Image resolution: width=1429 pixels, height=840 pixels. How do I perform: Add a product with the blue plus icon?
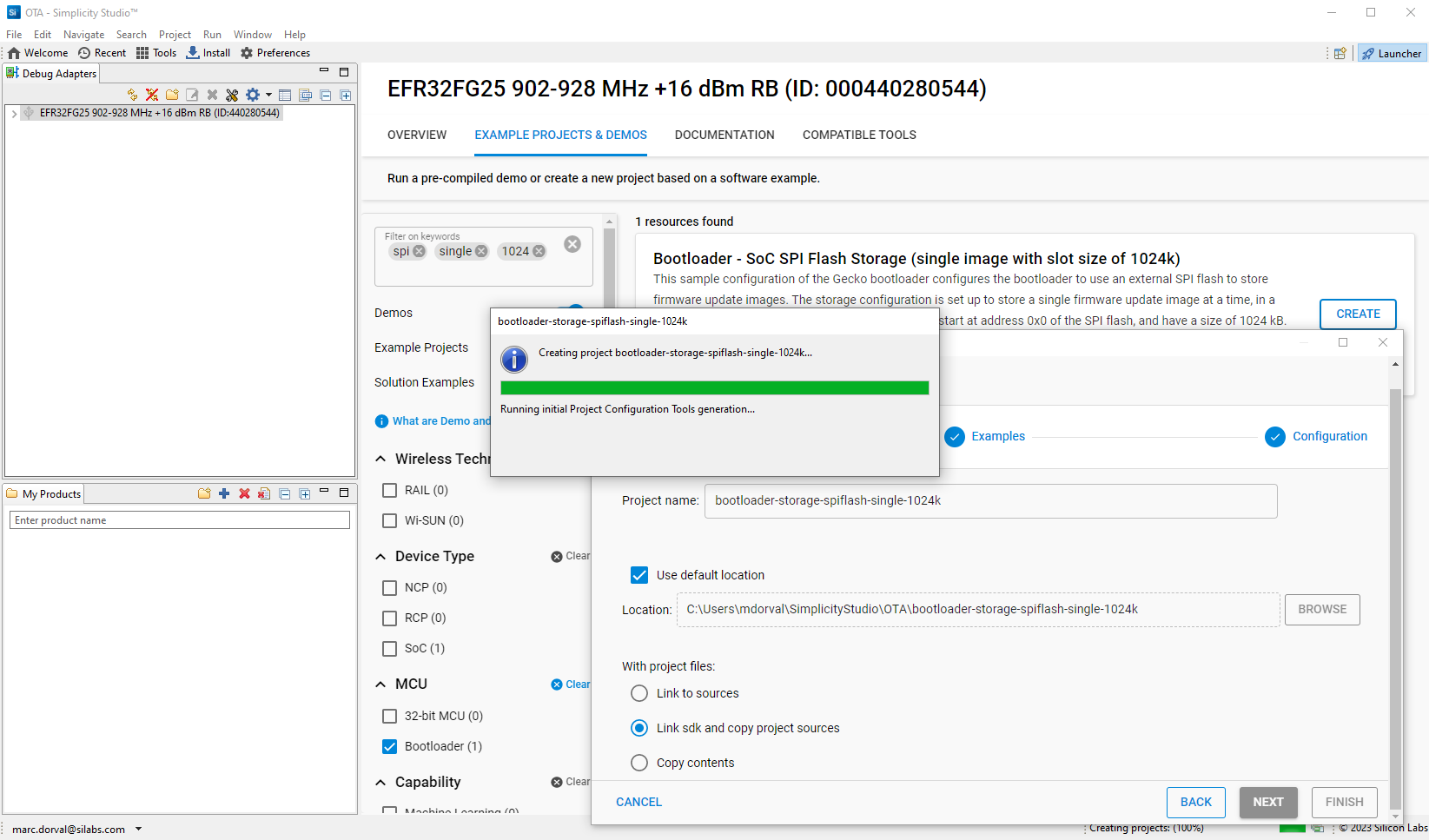(x=224, y=493)
